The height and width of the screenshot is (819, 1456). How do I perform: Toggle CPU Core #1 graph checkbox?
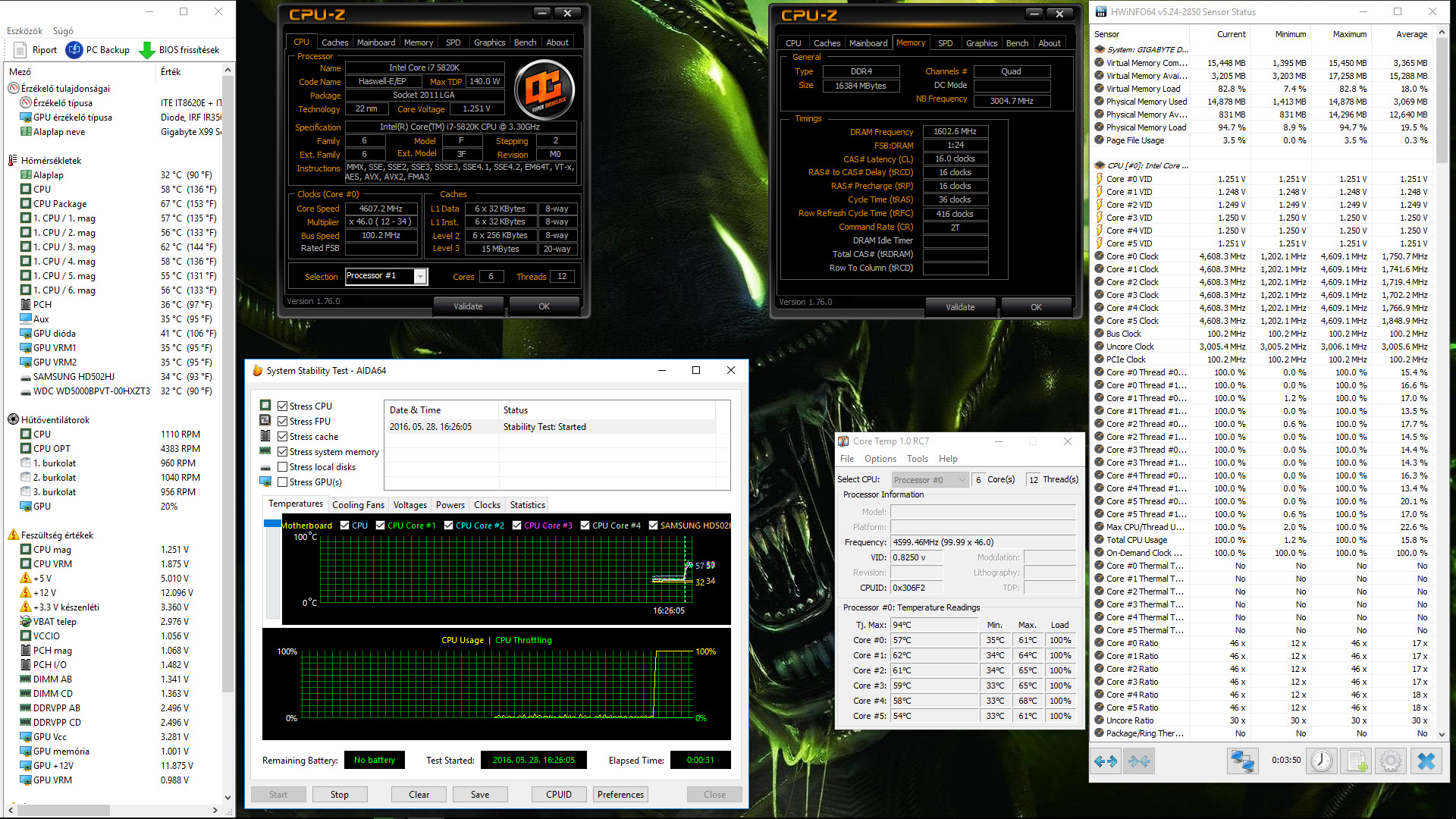(381, 525)
